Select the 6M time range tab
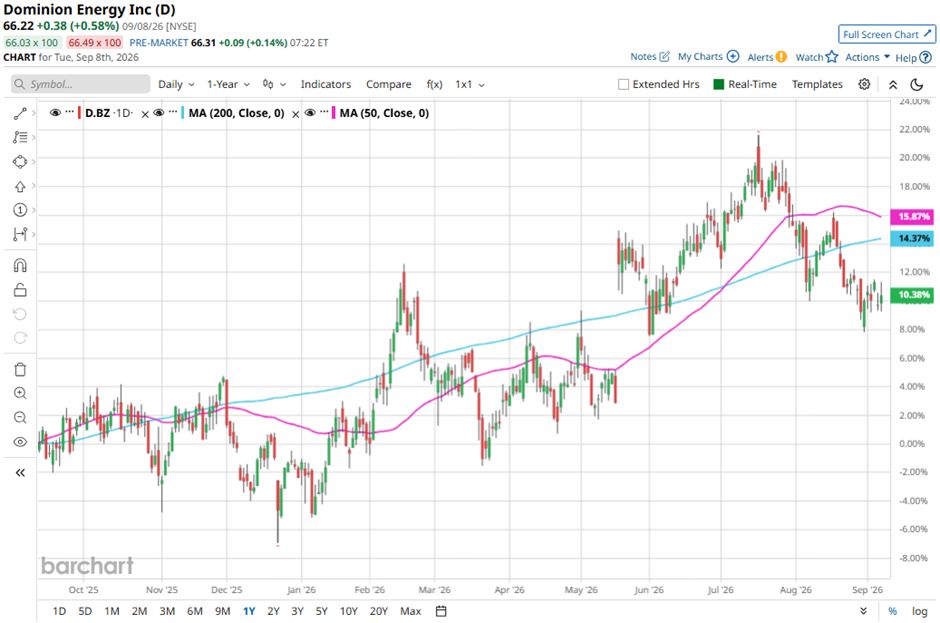The height and width of the screenshot is (623, 940). [x=195, y=611]
